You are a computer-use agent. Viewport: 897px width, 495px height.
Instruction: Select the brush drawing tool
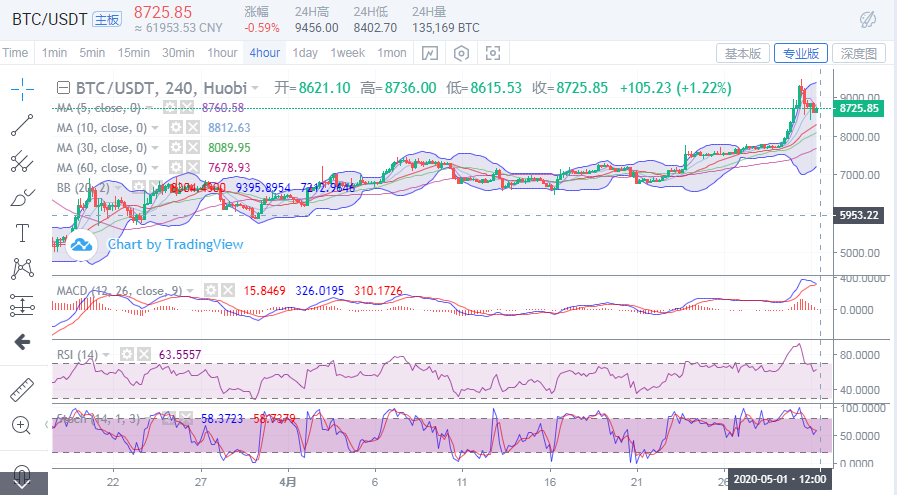(22, 197)
